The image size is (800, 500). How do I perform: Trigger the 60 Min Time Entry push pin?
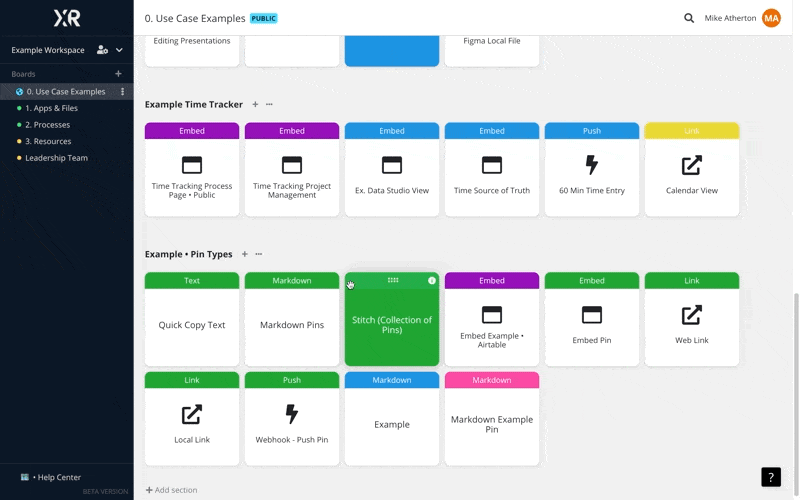point(592,169)
